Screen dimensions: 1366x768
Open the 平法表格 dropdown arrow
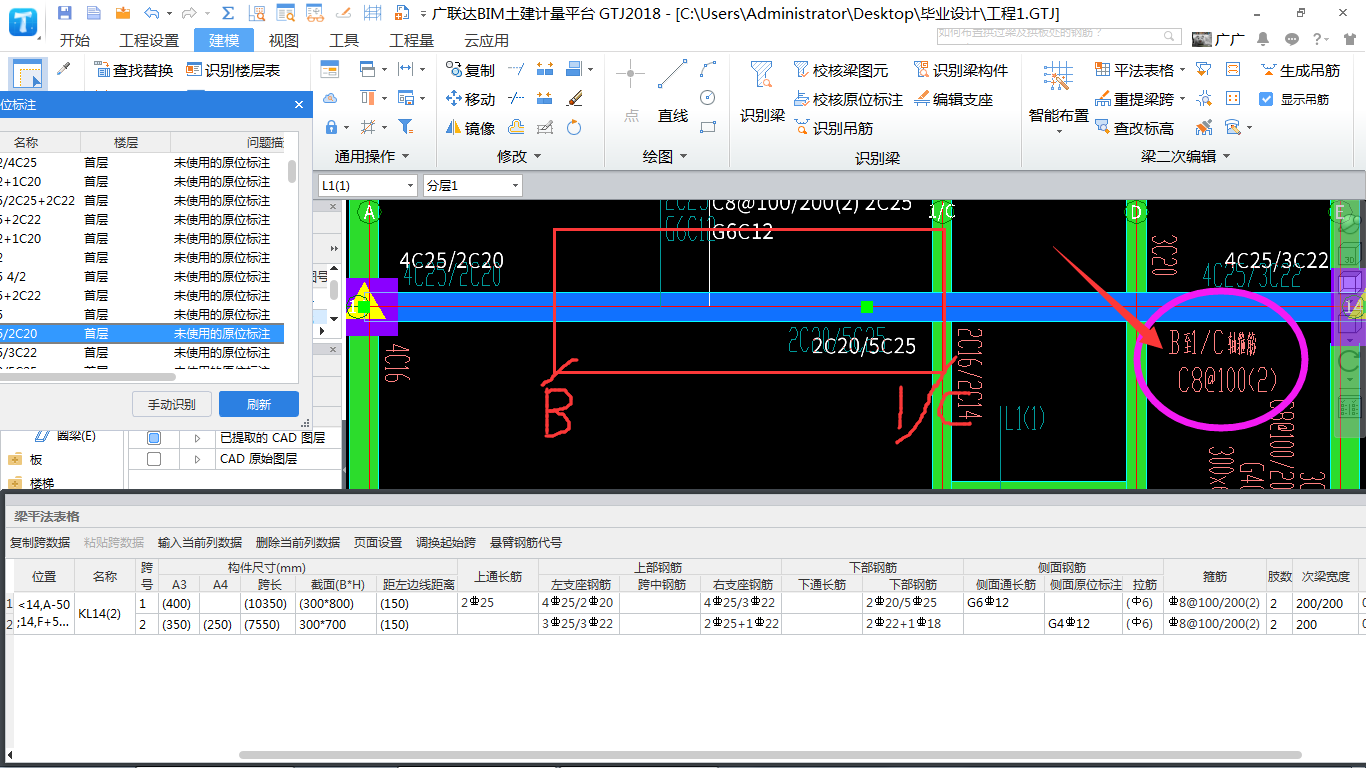tap(1182, 70)
